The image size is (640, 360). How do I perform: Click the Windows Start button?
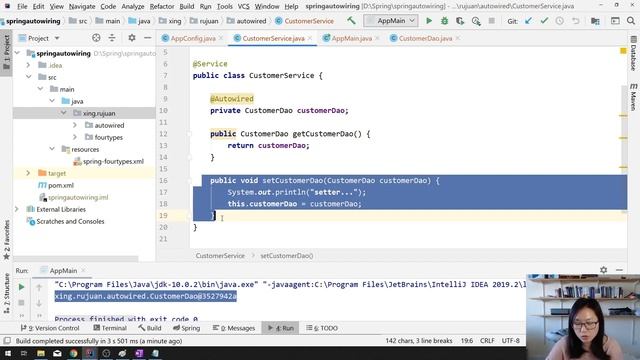click(x=8, y=353)
